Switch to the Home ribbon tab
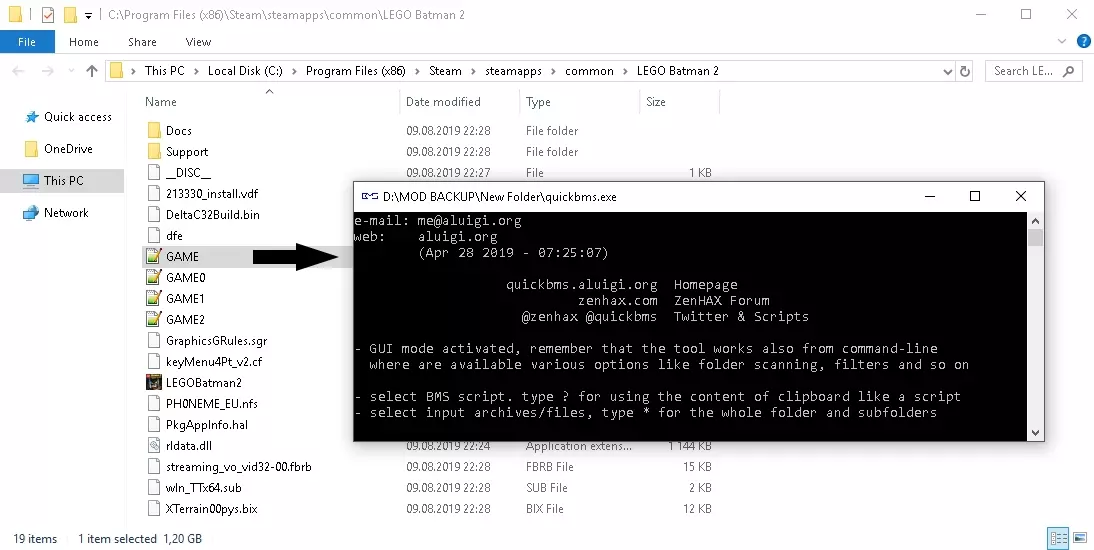 (84, 42)
